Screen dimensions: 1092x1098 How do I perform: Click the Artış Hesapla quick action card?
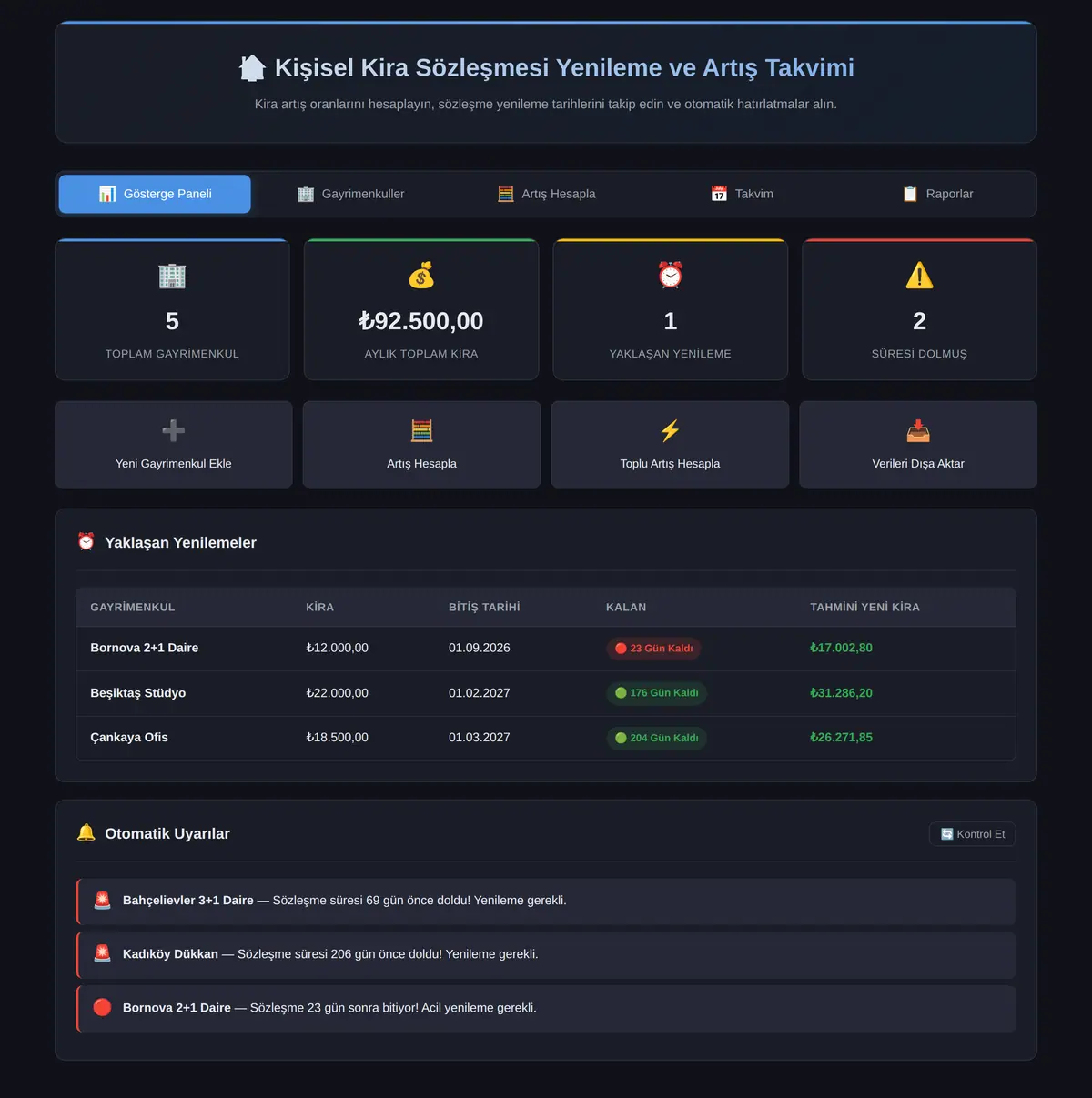[x=421, y=445]
